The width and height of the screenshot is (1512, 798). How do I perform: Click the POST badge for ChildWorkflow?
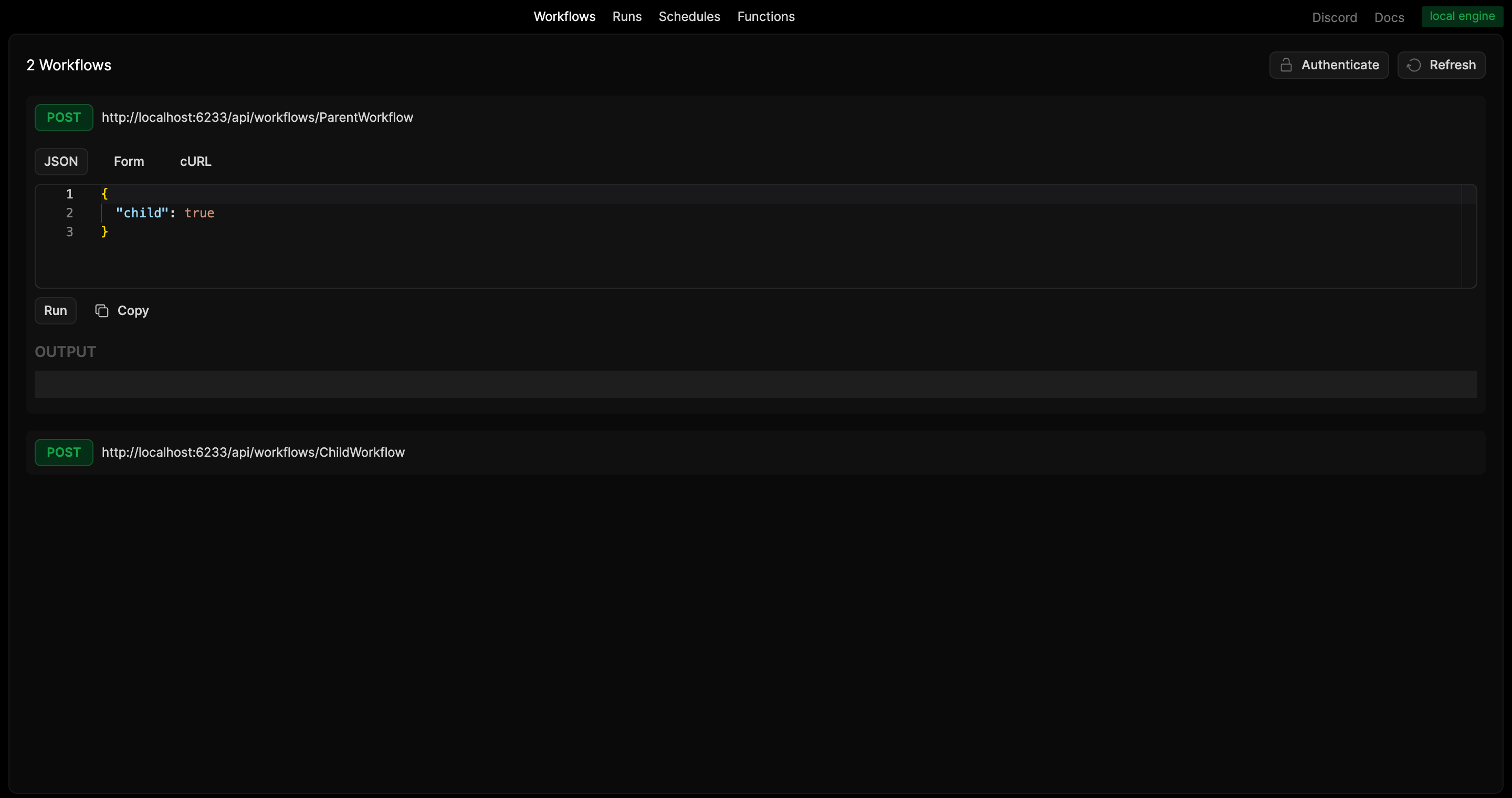tap(64, 453)
